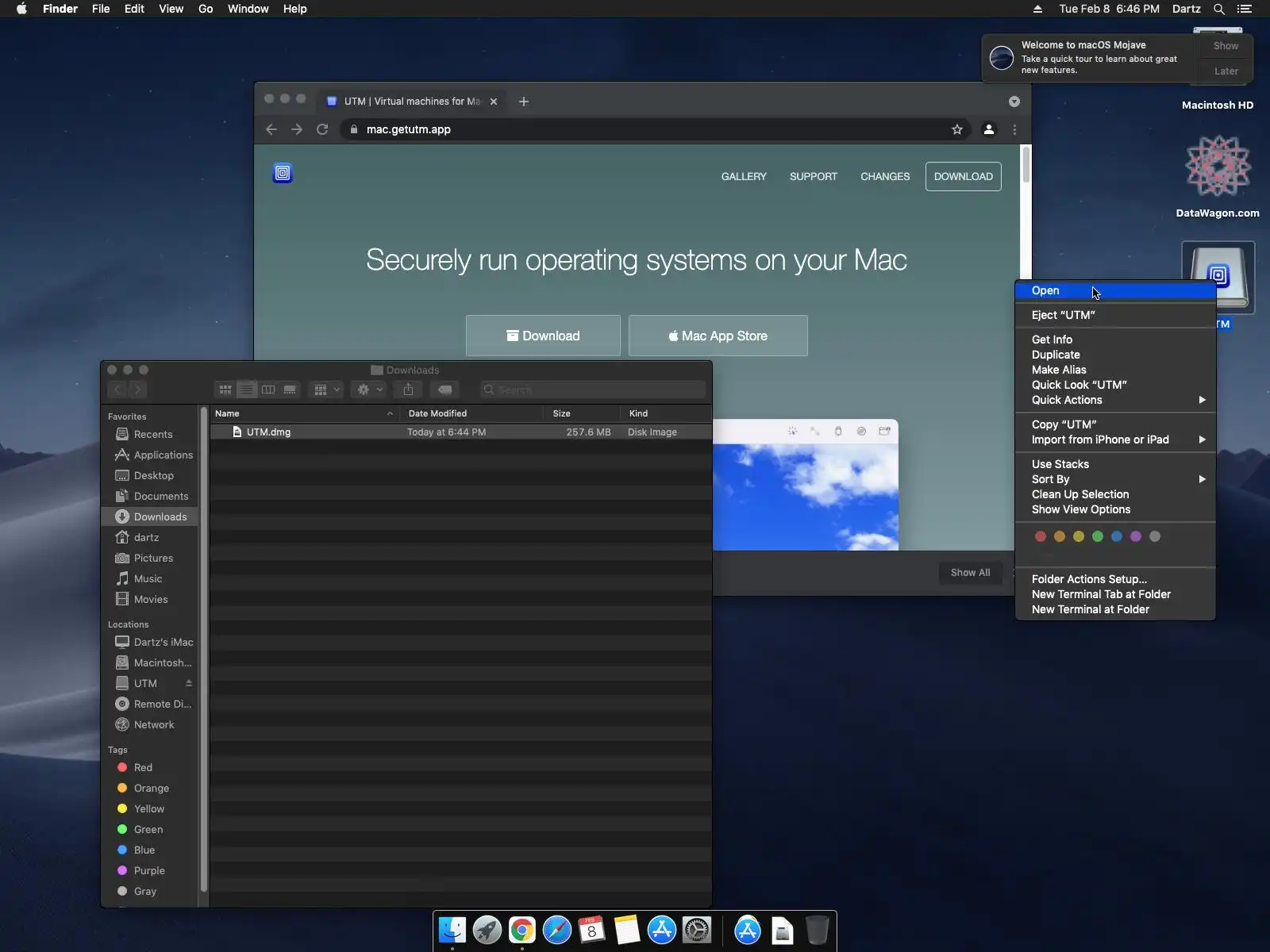Click the Download button on the UTM page
Viewport: 1270px width, 952px height.
pyautogui.click(x=543, y=336)
